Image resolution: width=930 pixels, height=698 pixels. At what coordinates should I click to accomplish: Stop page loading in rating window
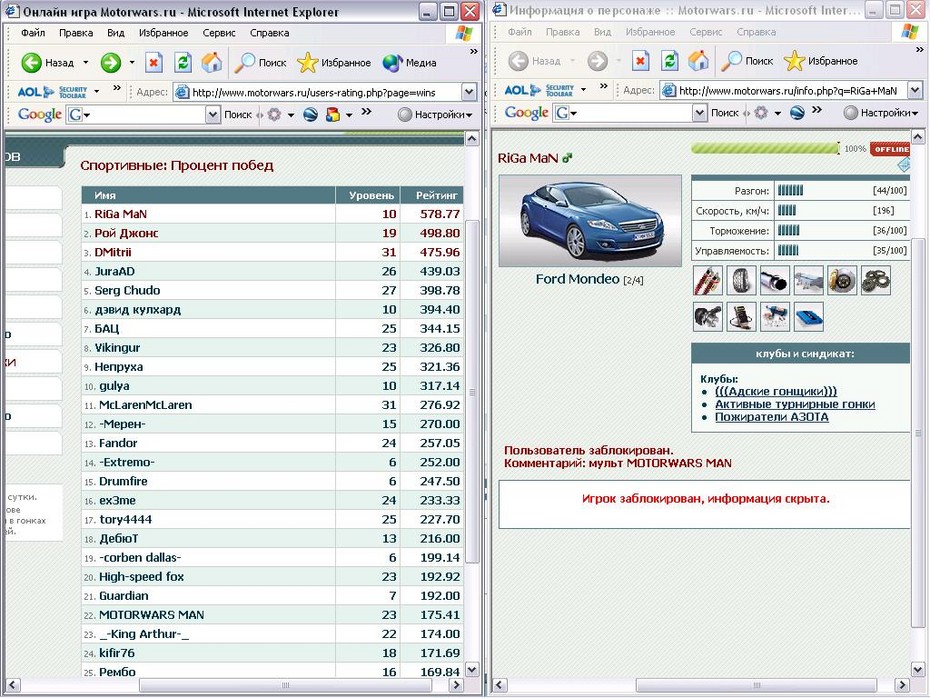pos(154,62)
